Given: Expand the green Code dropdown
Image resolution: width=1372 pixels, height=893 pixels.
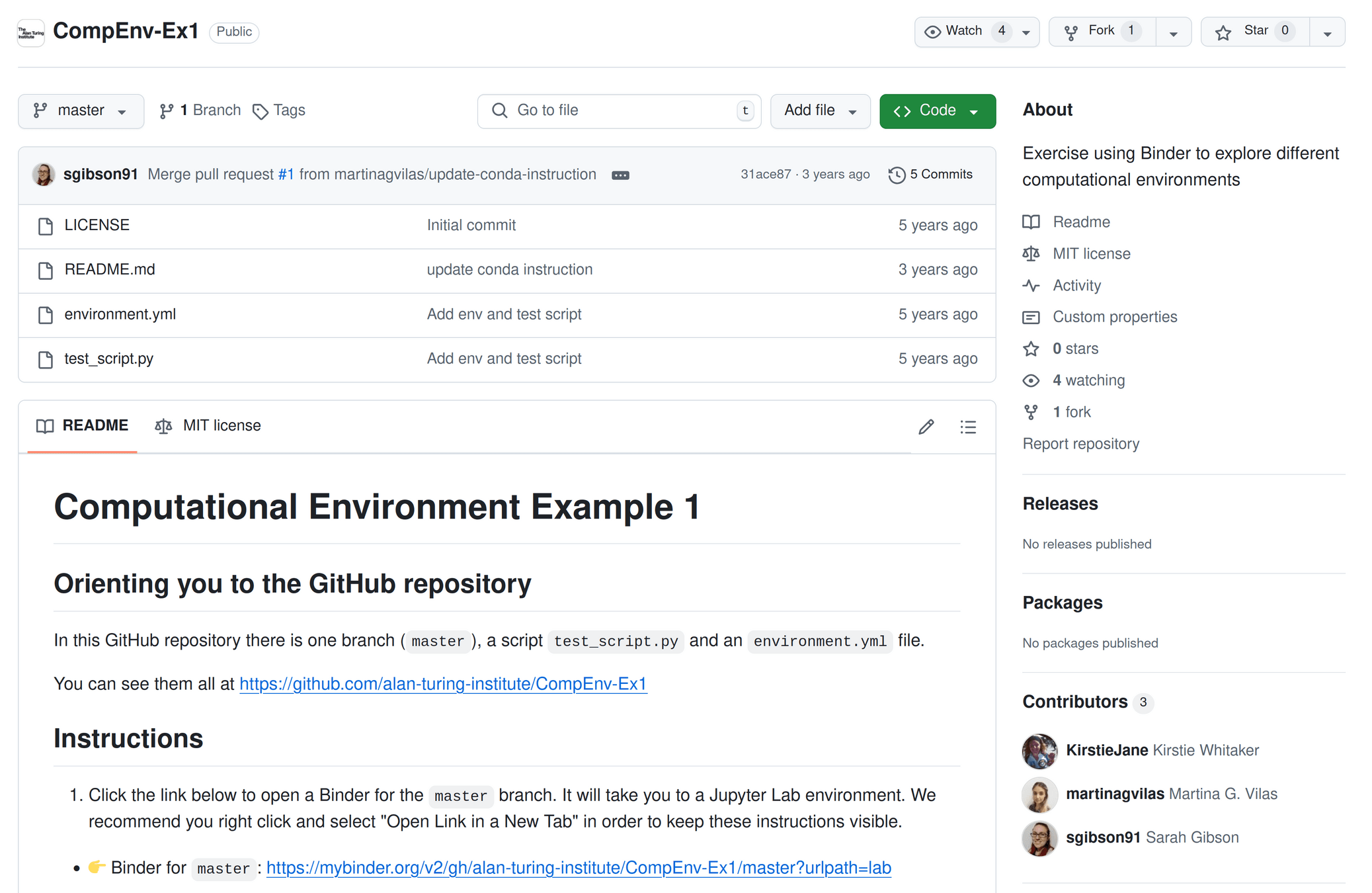Looking at the screenshot, I should pyautogui.click(x=937, y=110).
